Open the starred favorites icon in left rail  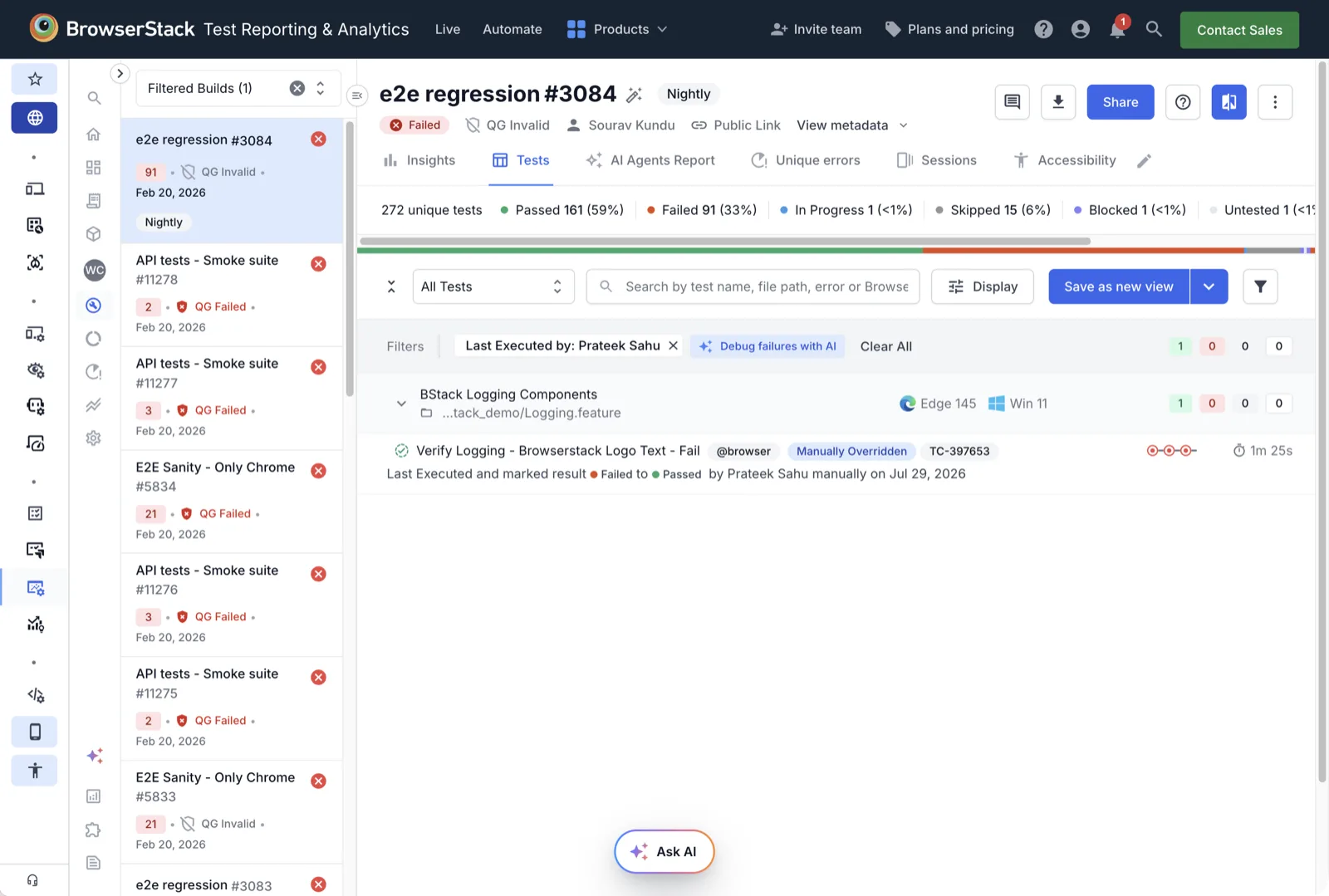point(35,79)
